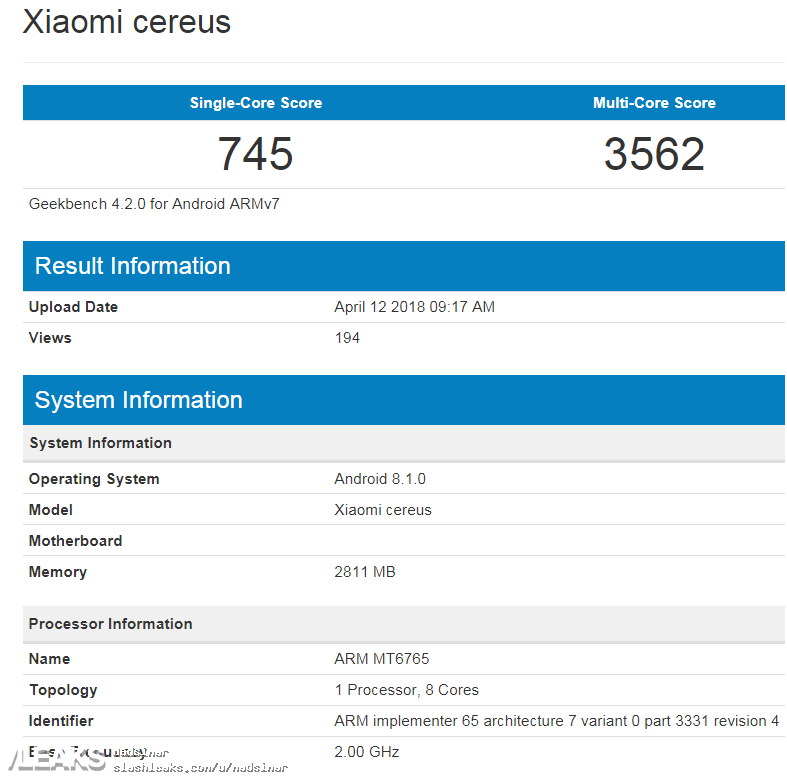Select the Single-Core Score header
Viewport: 787px width, 777px height.
click(256, 102)
